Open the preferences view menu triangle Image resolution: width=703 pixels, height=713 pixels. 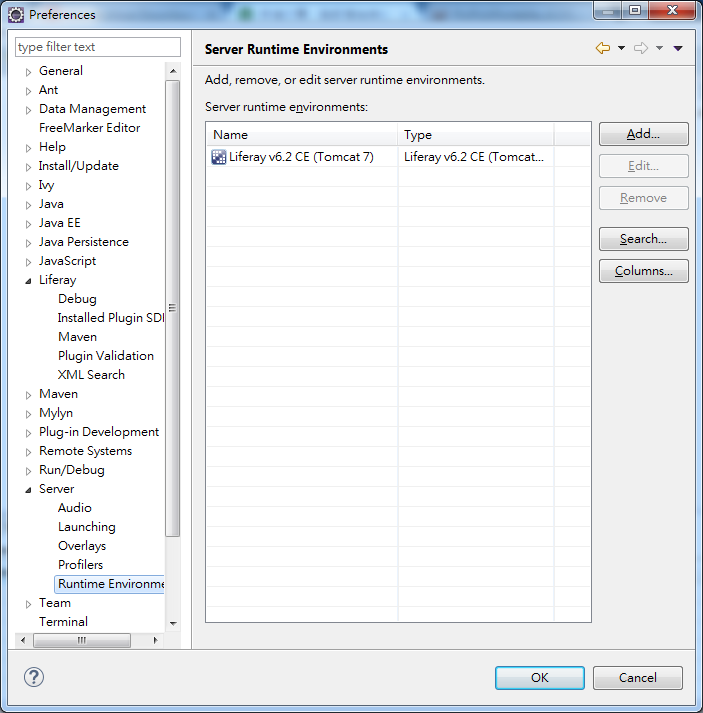tap(678, 48)
